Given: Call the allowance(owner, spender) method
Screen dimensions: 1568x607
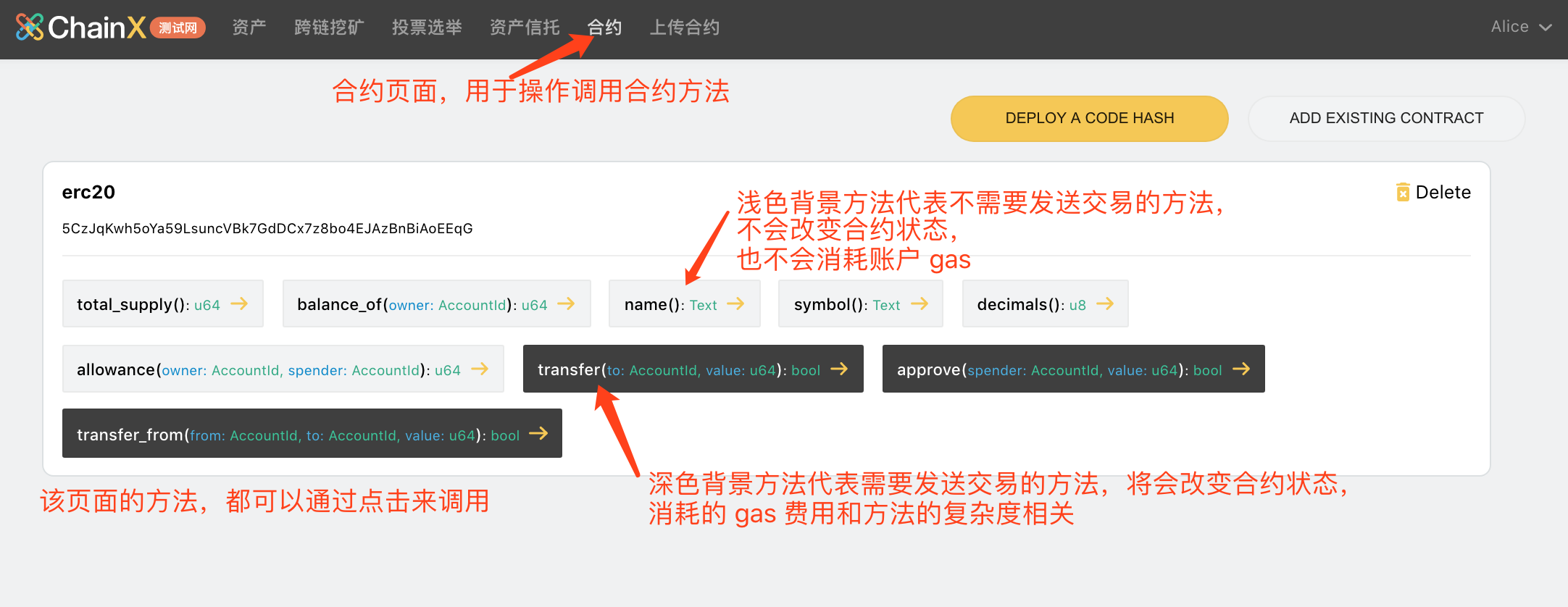Looking at the screenshot, I should [x=283, y=369].
